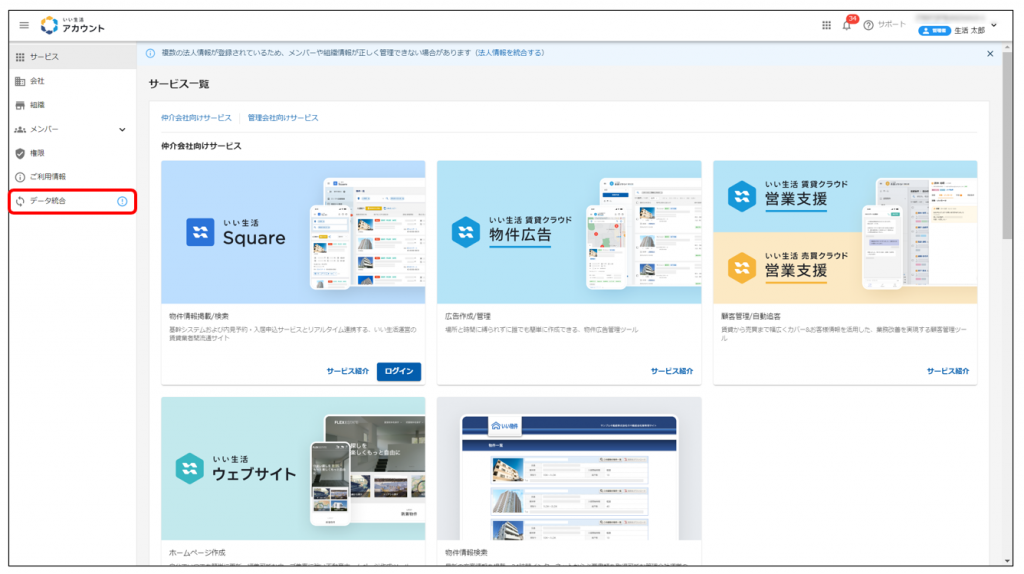The width and height of the screenshot is (1024, 574).
Task: Click the 広告作成/管理 text
Action: click(x=468, y=316)
